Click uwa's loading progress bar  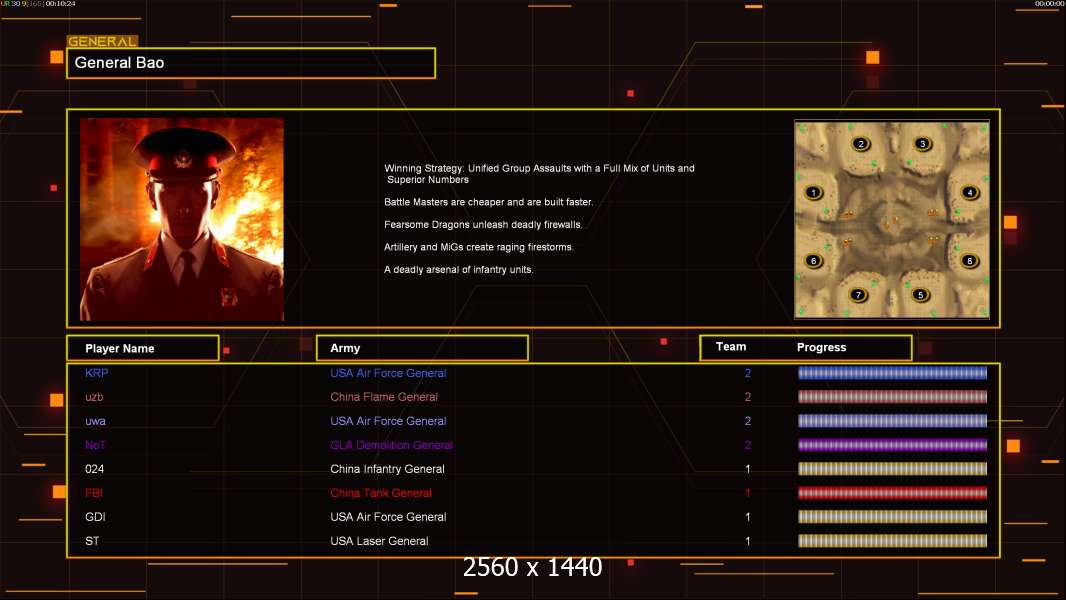[892, 421]
